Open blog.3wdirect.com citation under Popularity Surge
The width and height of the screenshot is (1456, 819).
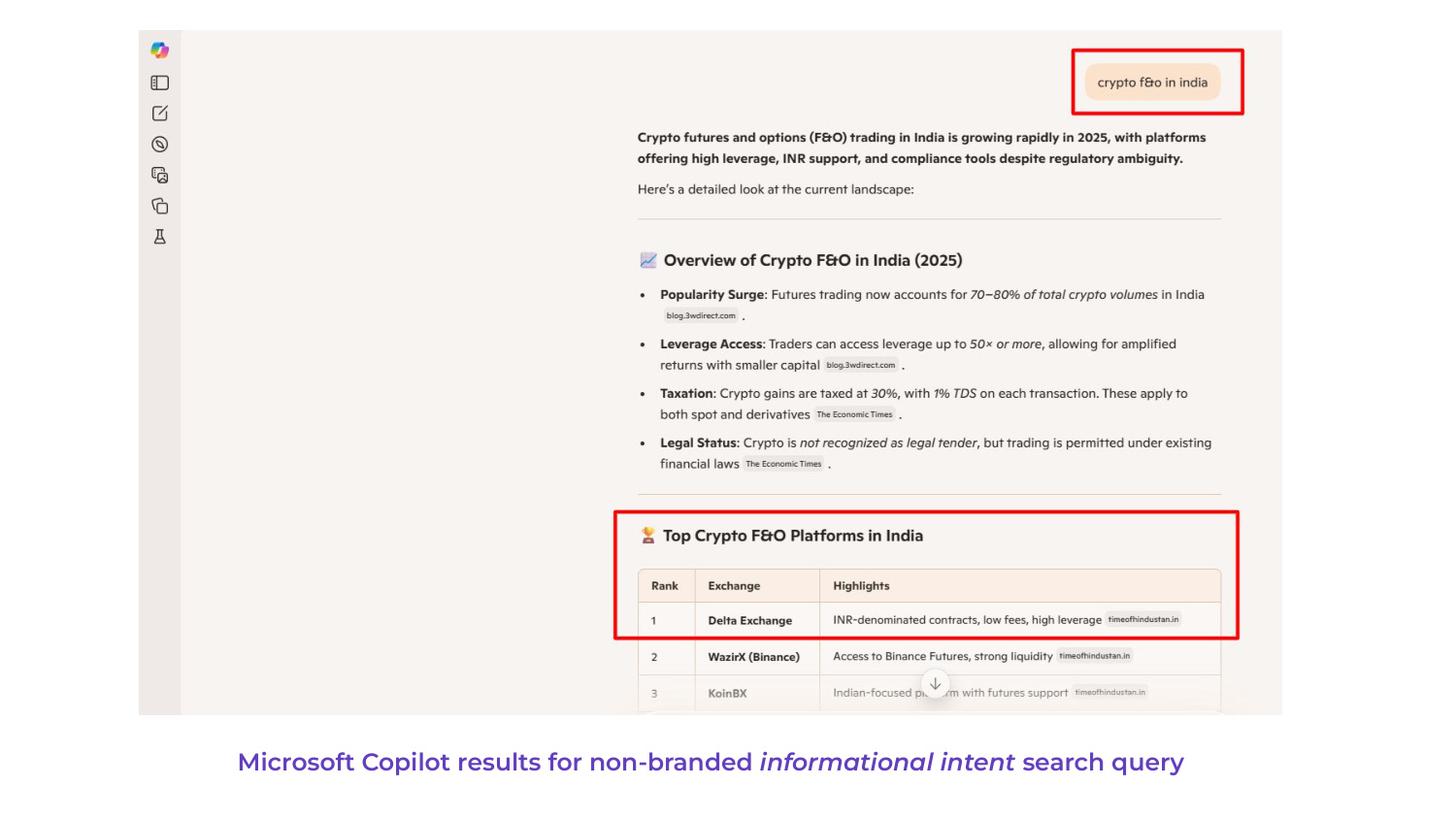tap(701, 316)
